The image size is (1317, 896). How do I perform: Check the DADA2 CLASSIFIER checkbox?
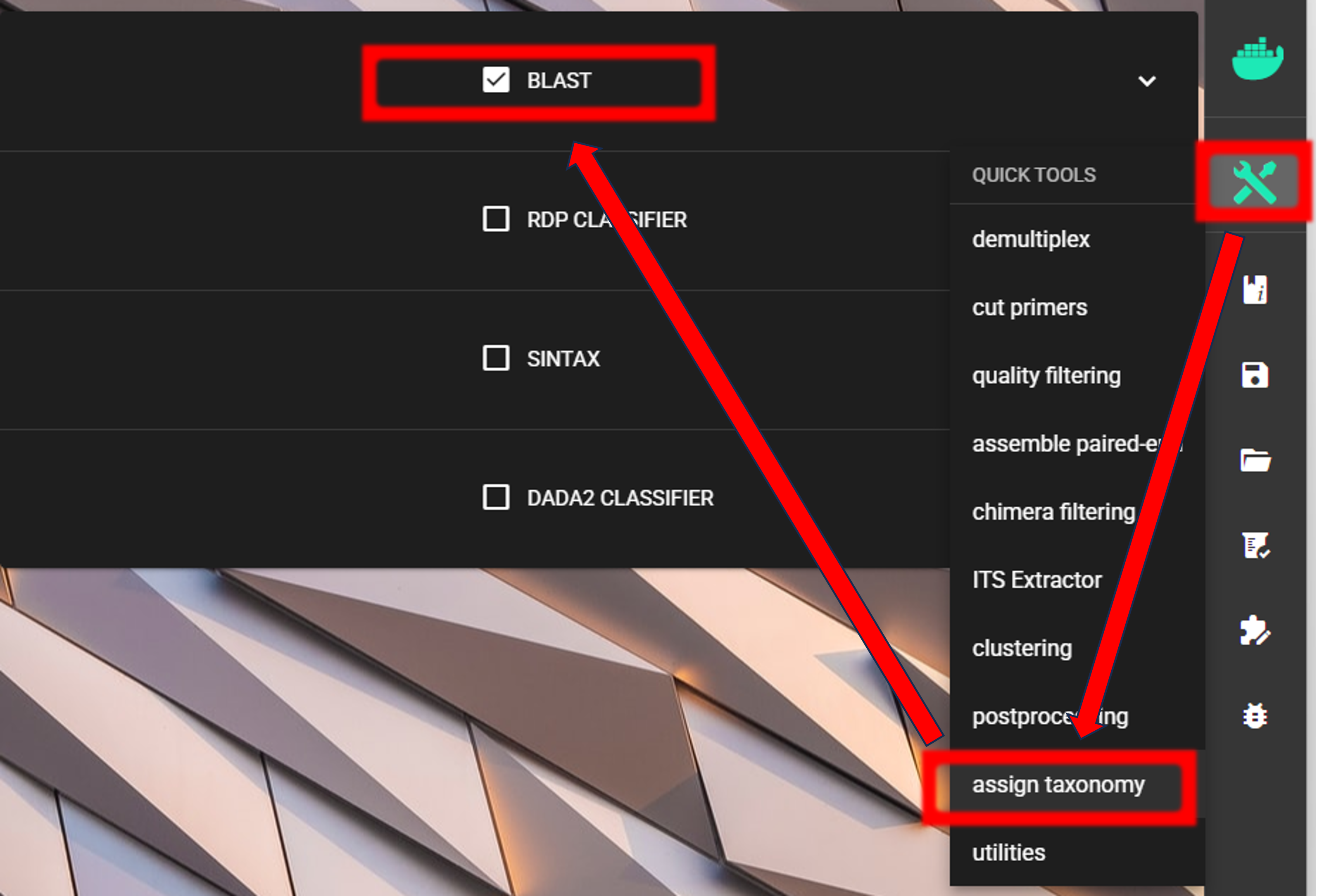point(496,498)
